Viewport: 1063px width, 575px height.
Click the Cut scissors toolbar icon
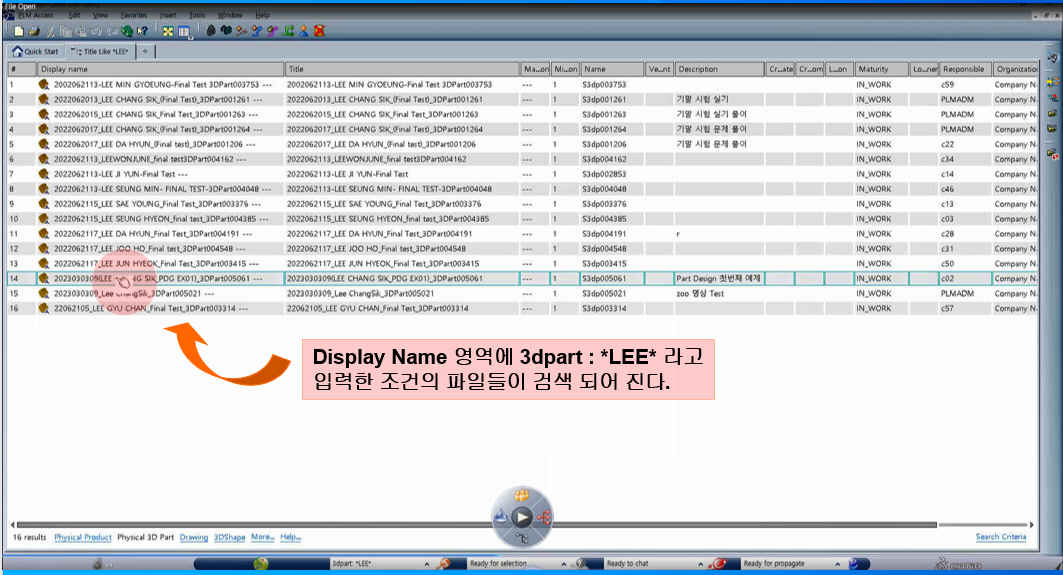coord(51,31)
